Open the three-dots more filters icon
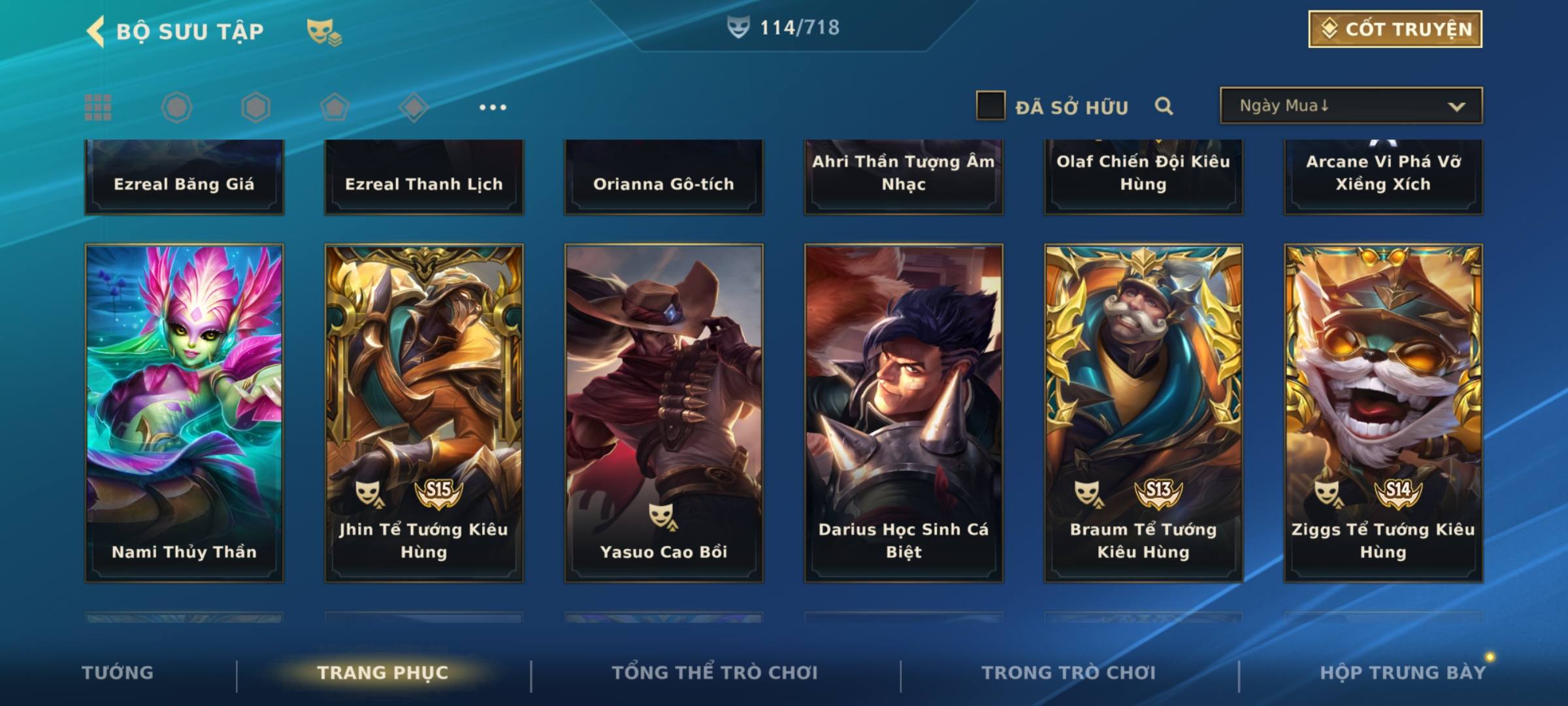This screenshot has width=1568, height=706. coord(493,107)
